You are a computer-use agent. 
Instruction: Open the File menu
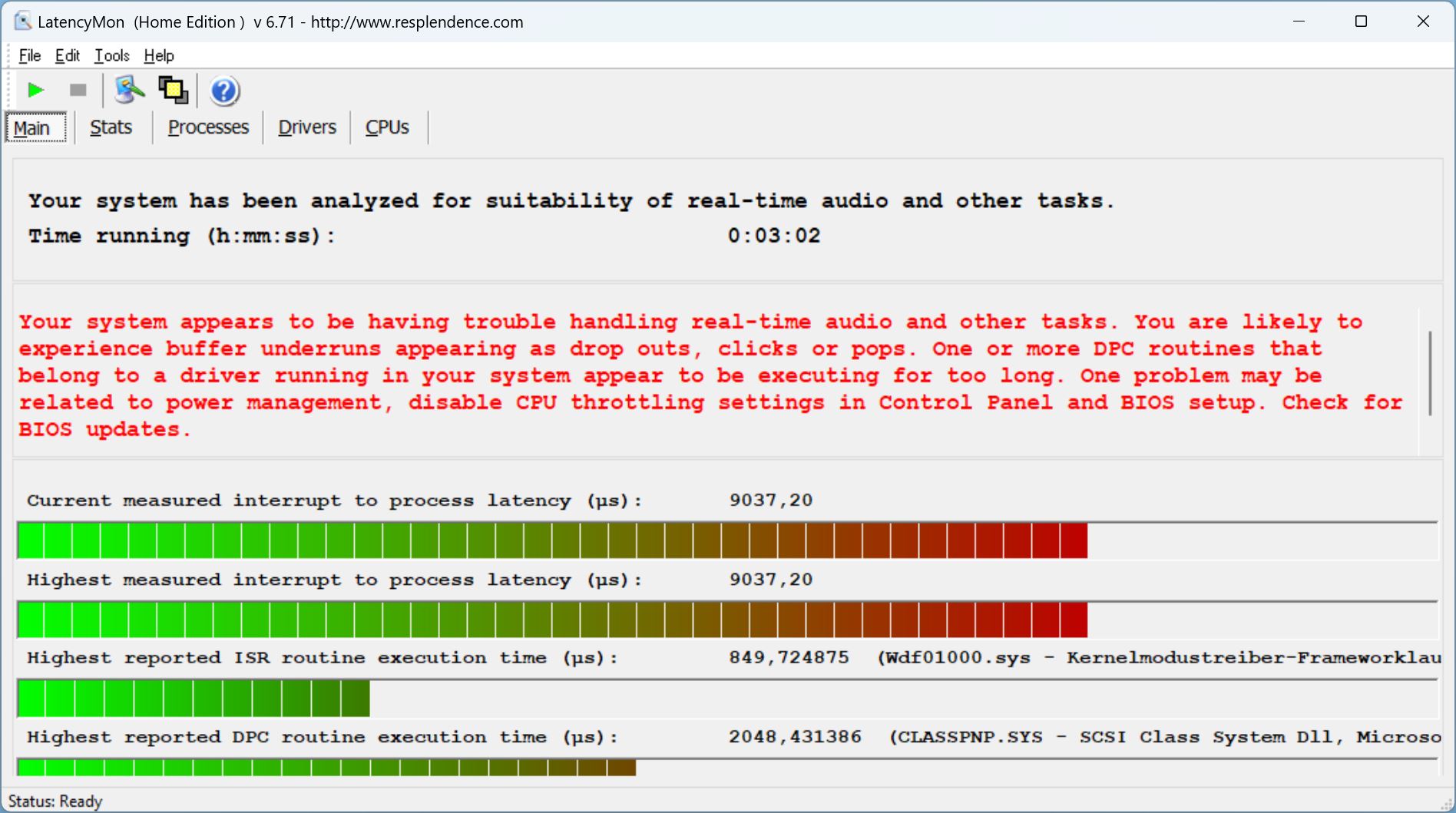(30, 55)
